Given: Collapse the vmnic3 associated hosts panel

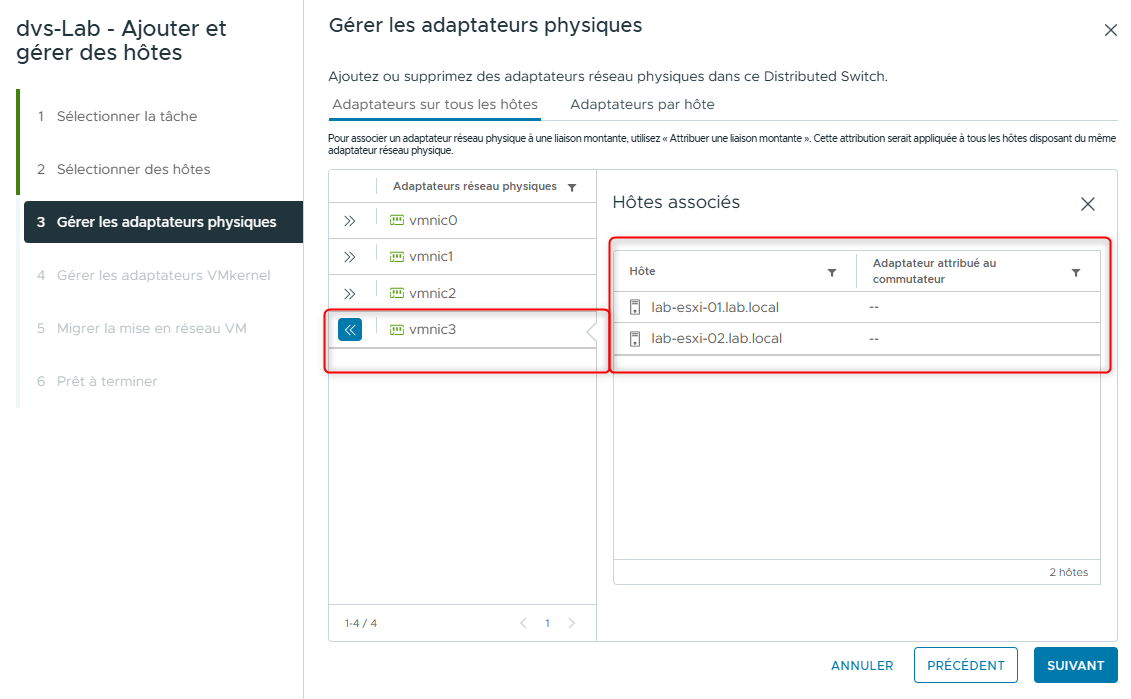Looking at the screenshot, I should 351,328.
